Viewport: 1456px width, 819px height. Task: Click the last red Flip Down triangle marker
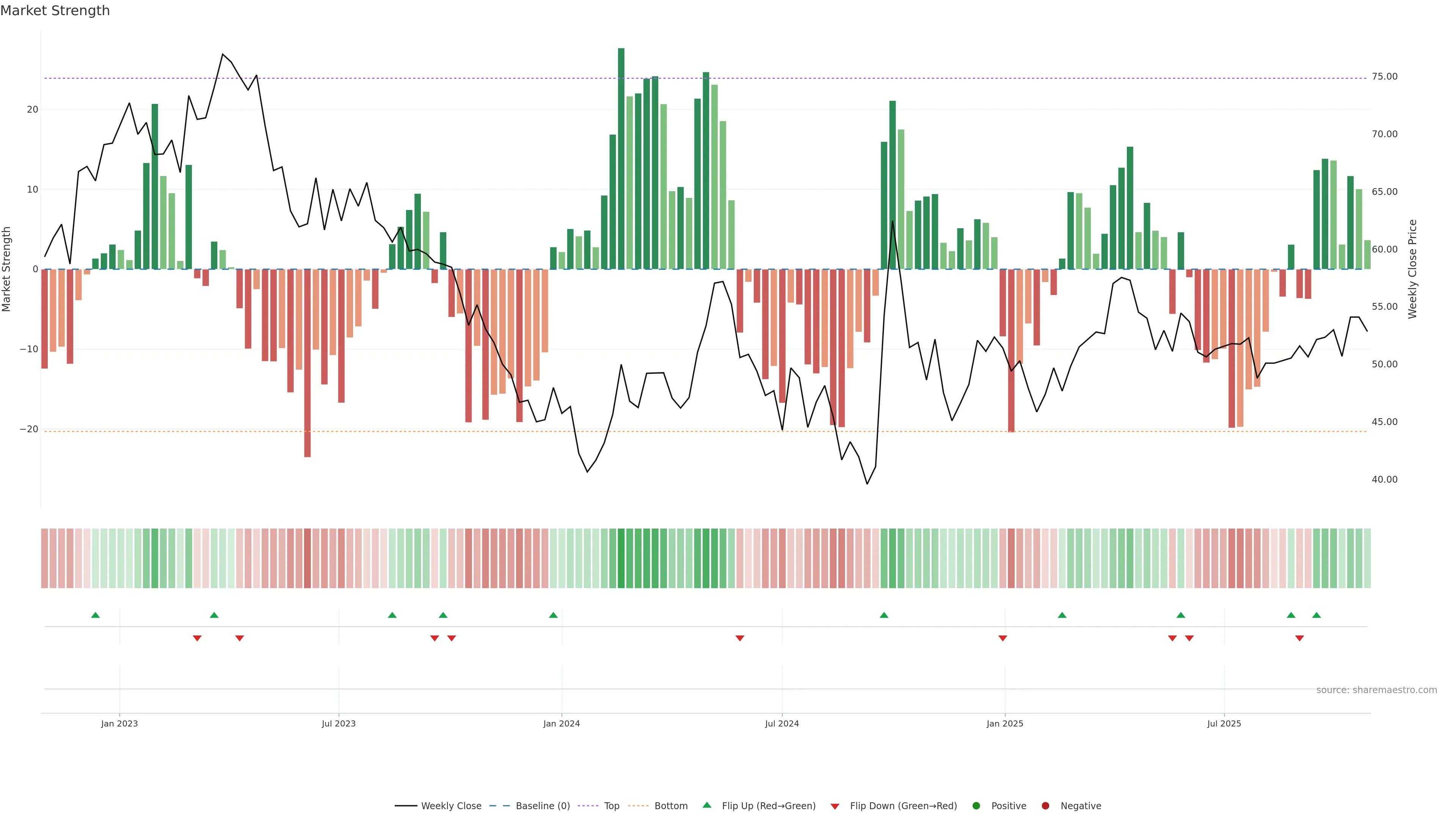[1299, 638]
